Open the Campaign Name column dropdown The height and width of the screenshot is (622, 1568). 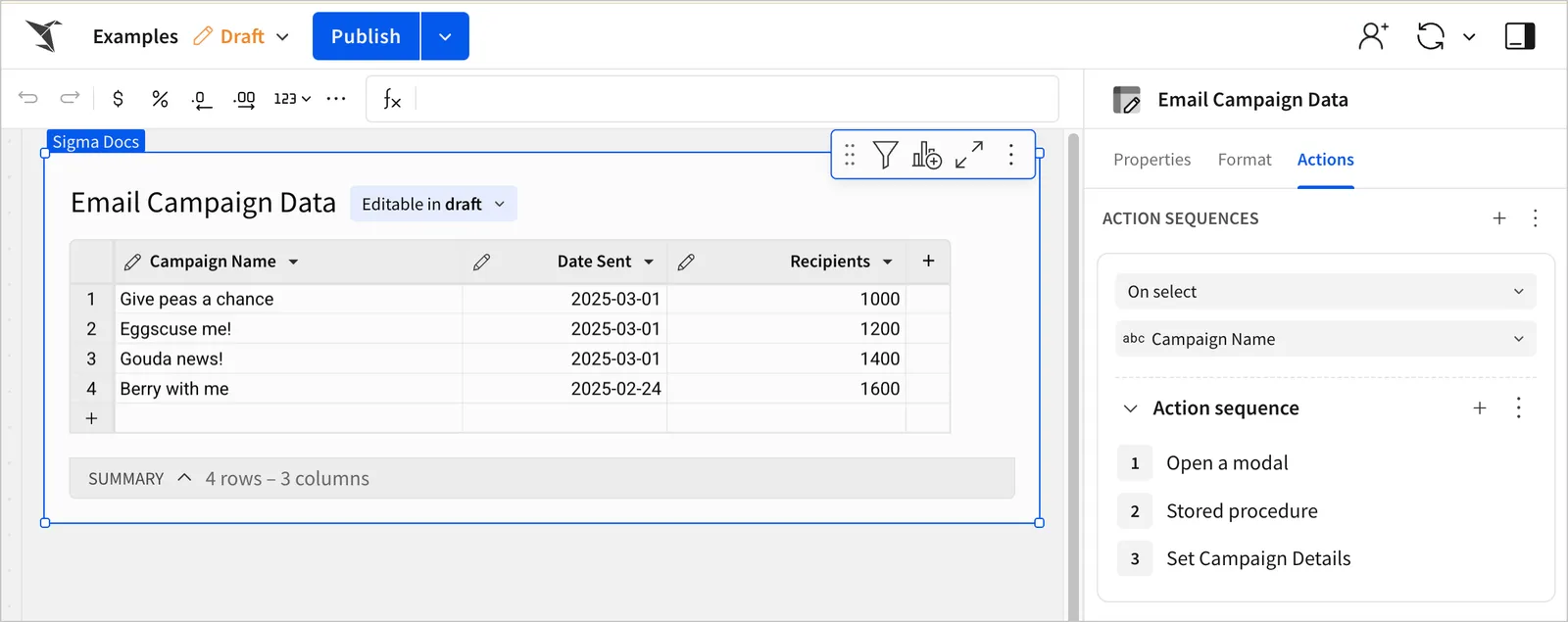[1325, 339]
